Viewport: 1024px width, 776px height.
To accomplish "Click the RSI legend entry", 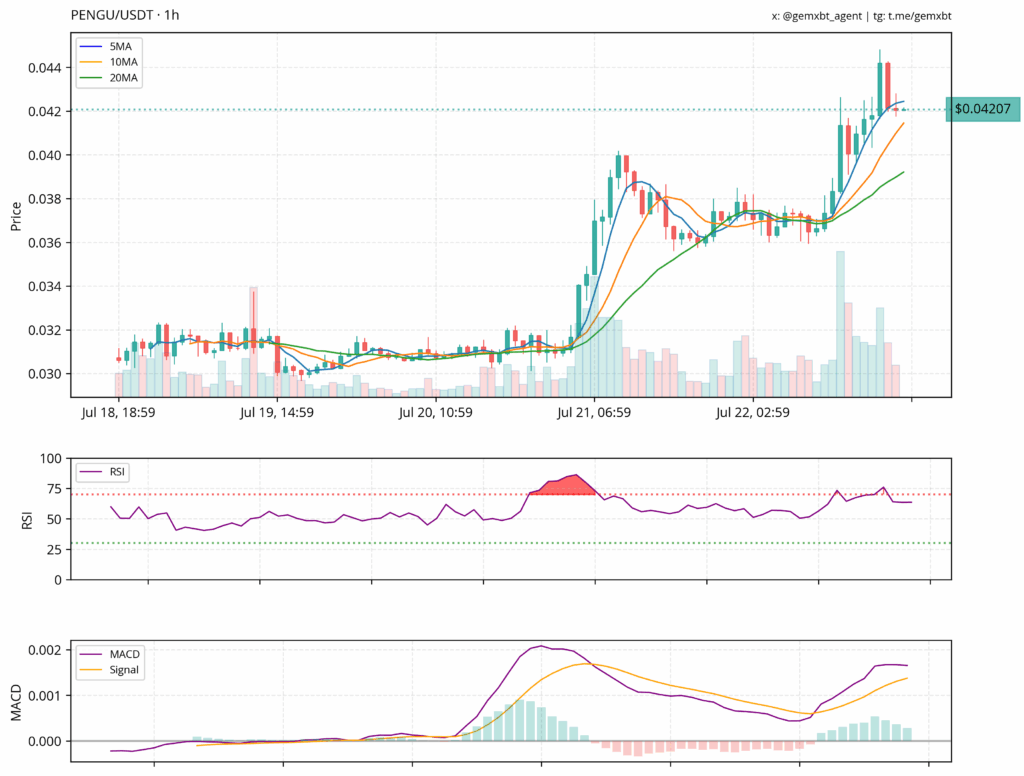I will [103, 472].
